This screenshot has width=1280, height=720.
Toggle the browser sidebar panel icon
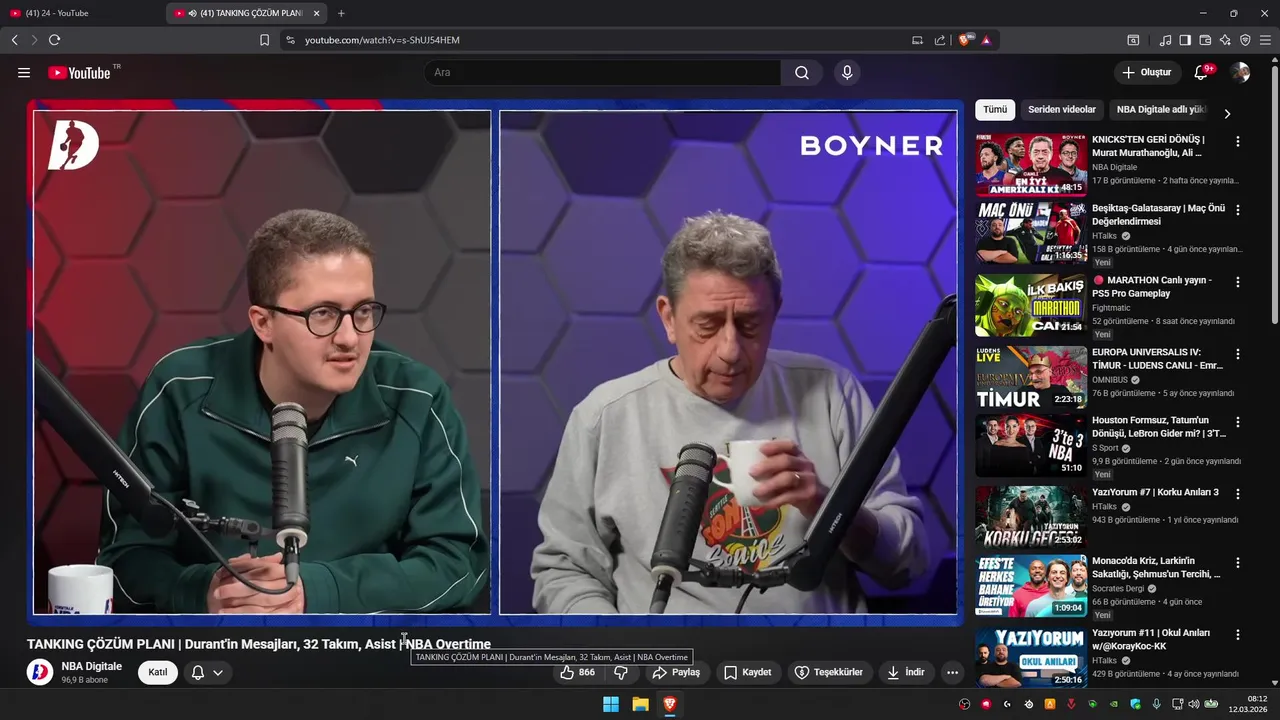1185,40
